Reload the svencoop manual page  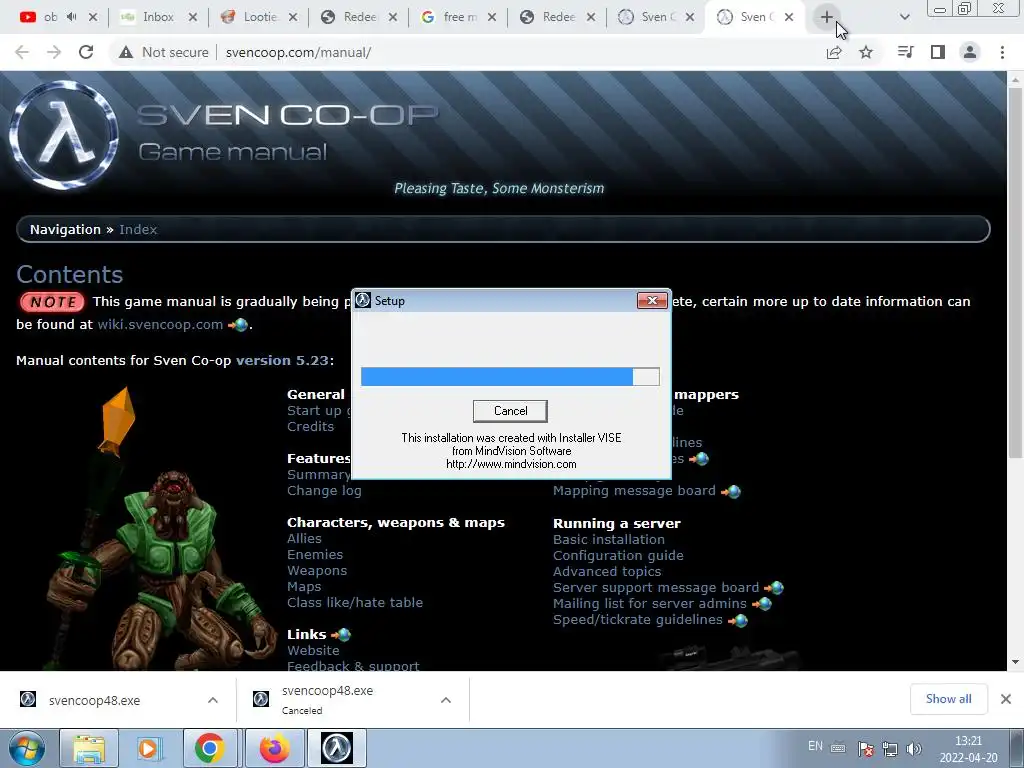click(86, 52)
